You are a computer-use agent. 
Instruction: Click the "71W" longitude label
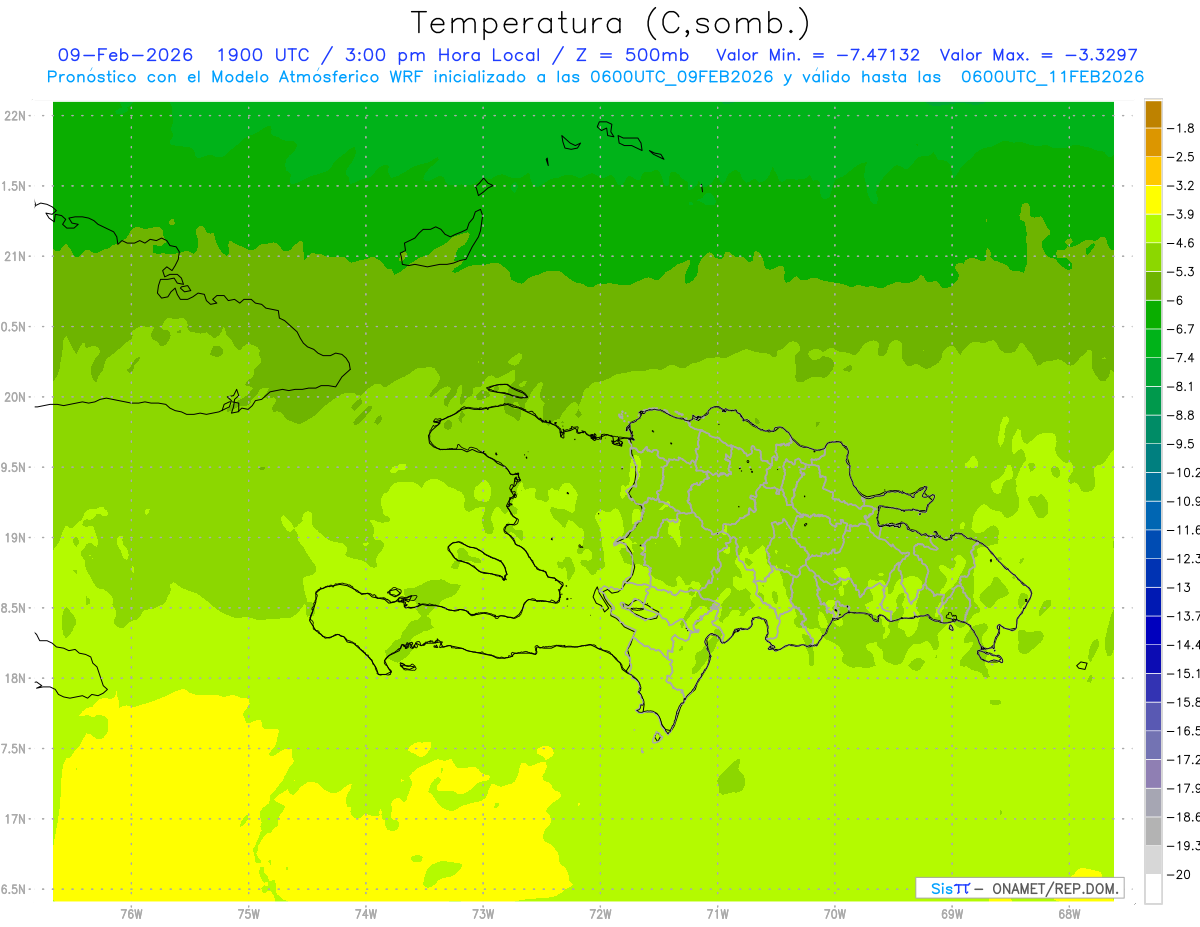(x=717, y=913)
